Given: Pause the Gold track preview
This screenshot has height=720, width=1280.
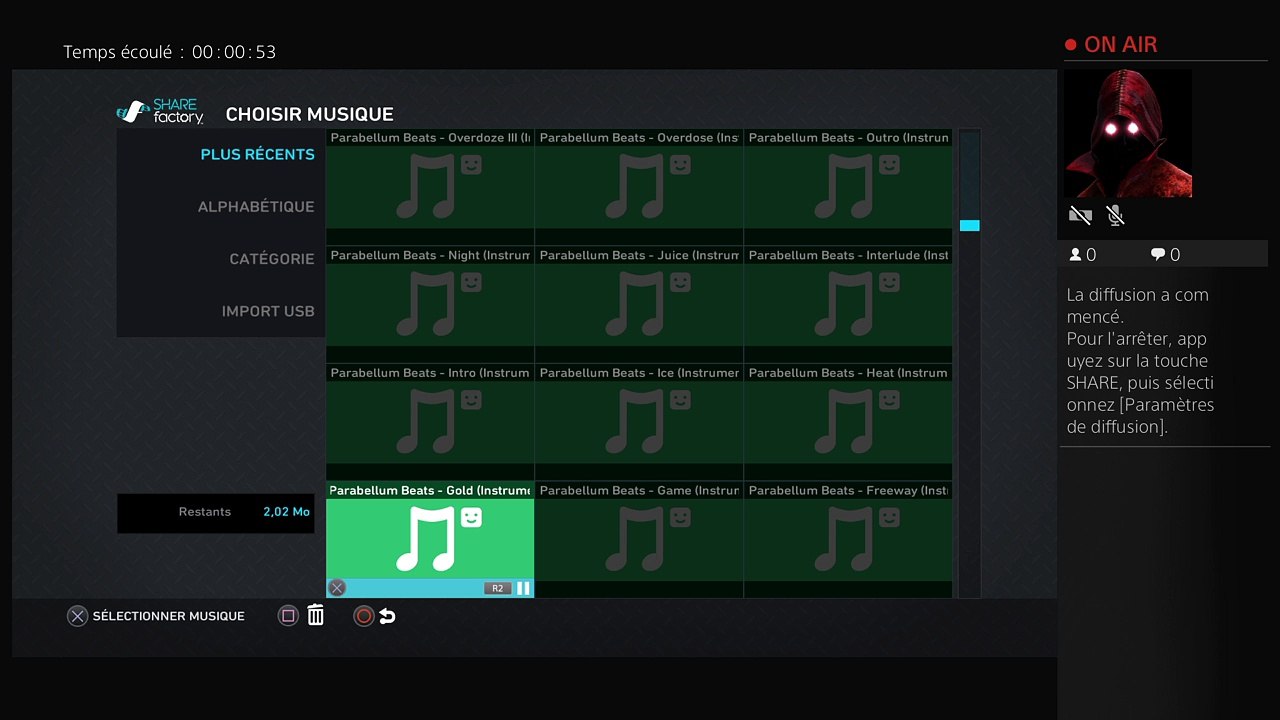Looking at the screenshot, I should click(x=523, y=588).
